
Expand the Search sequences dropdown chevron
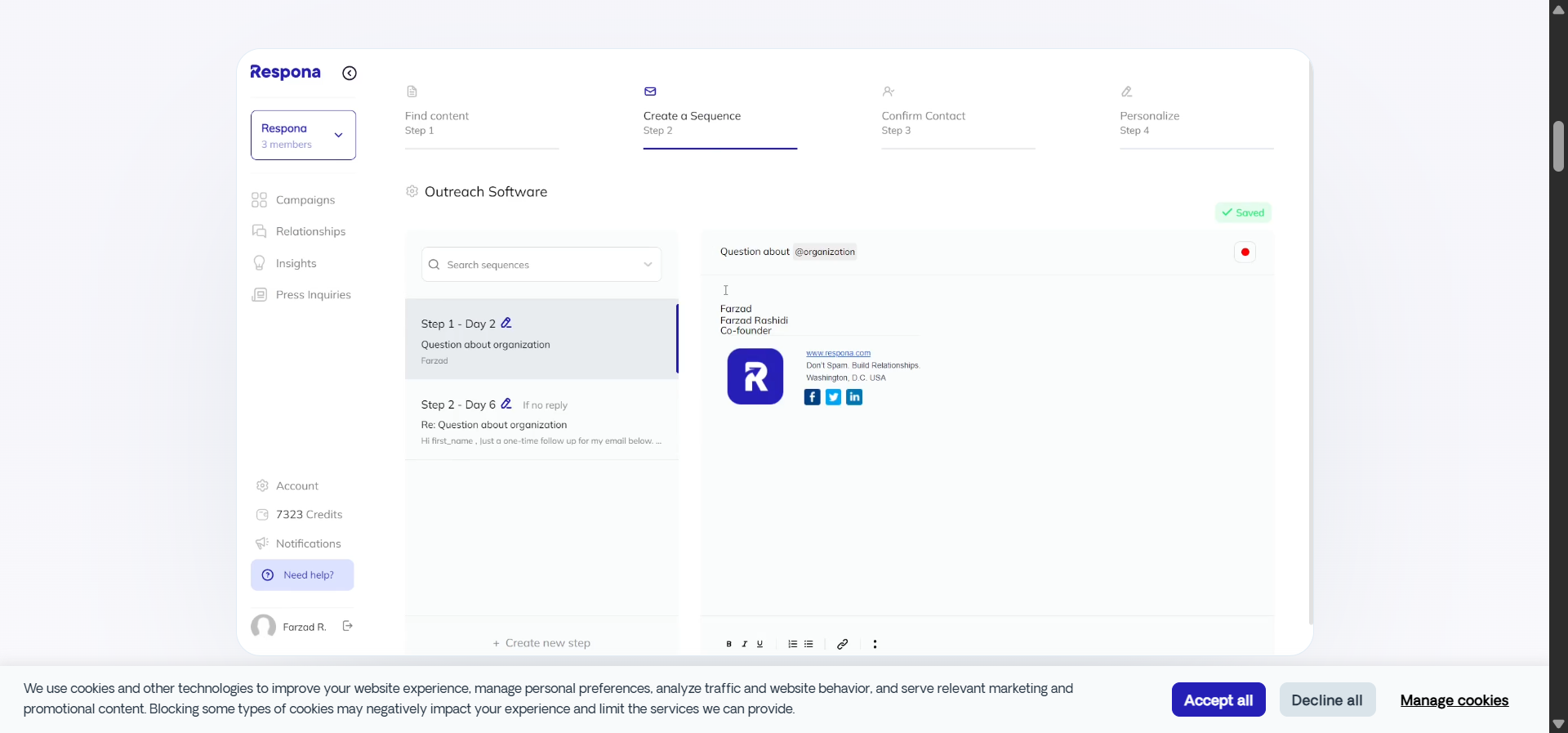click(648, 265)
